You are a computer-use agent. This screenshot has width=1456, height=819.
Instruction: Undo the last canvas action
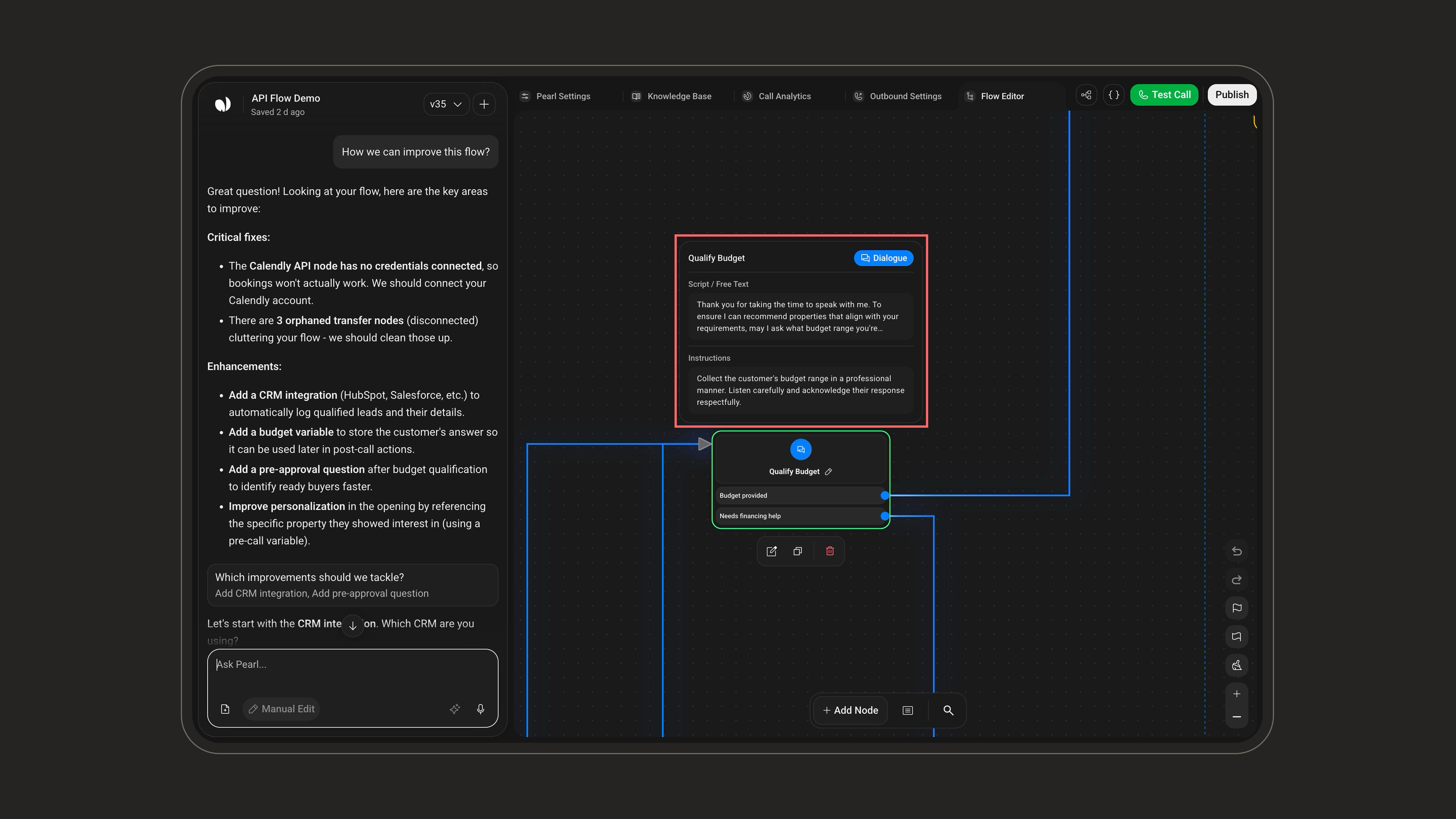tap(1237, 551)
